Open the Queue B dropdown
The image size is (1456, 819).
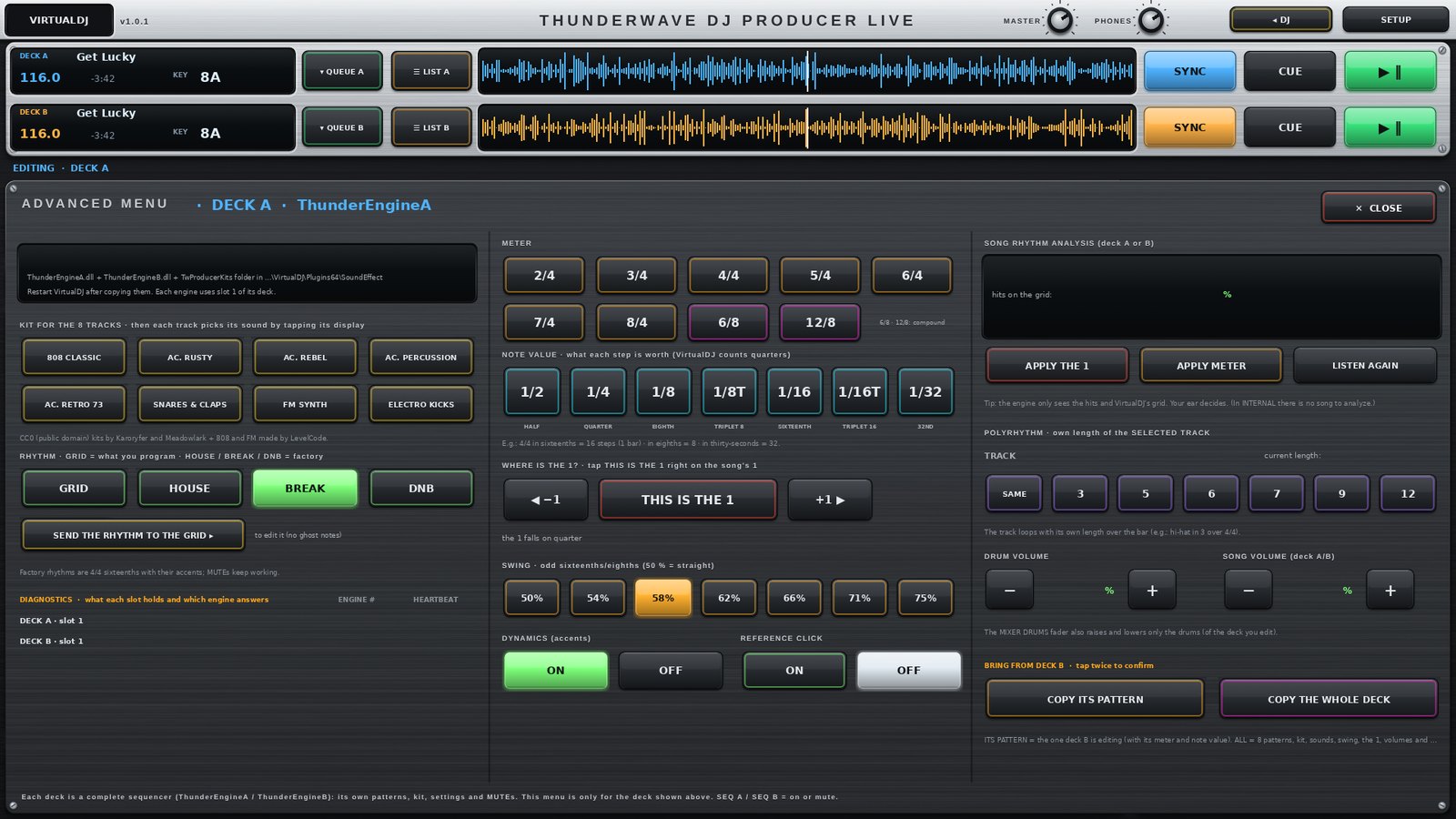(x=342, y=127)
